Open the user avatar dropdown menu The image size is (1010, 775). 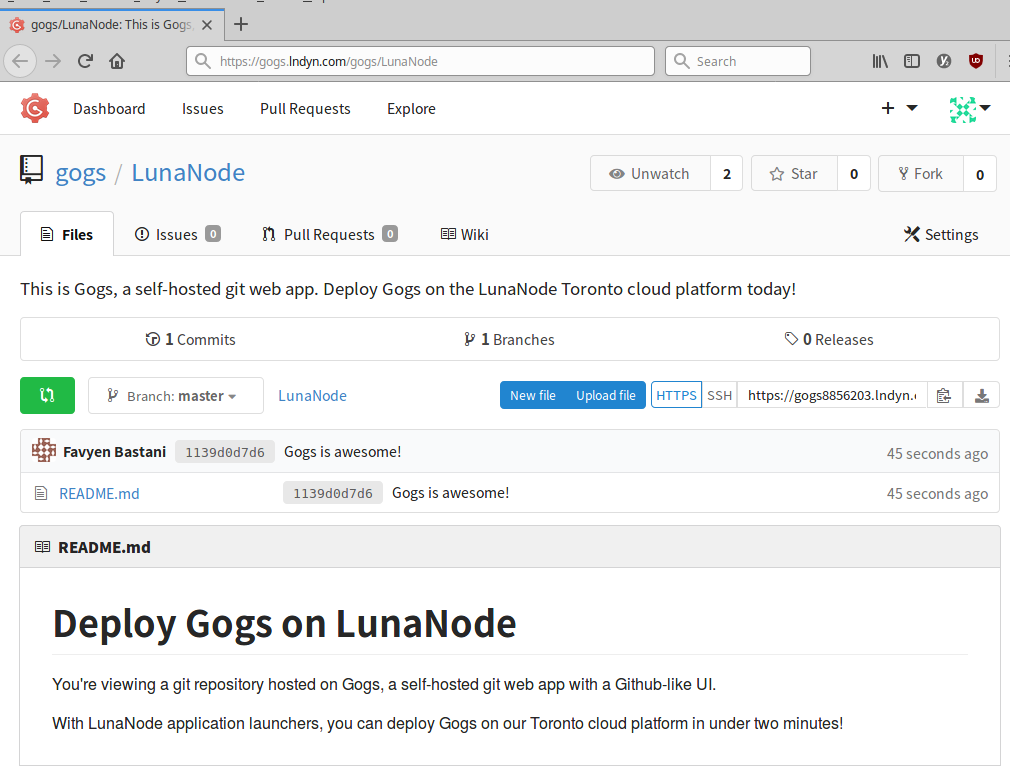969,109
